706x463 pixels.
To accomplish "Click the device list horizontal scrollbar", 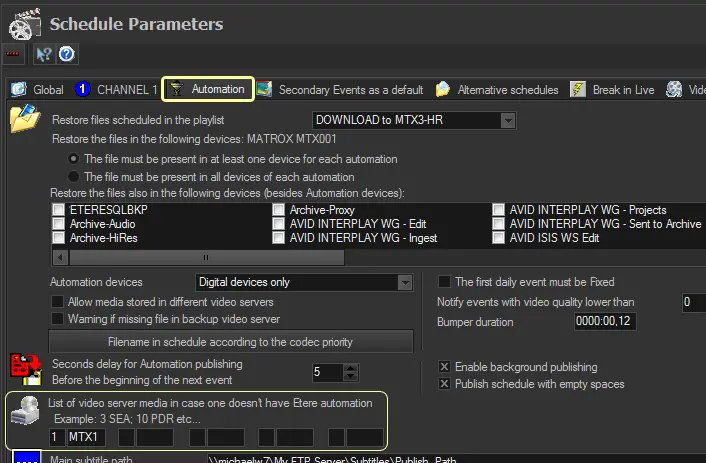I will (x=200, y=257).
